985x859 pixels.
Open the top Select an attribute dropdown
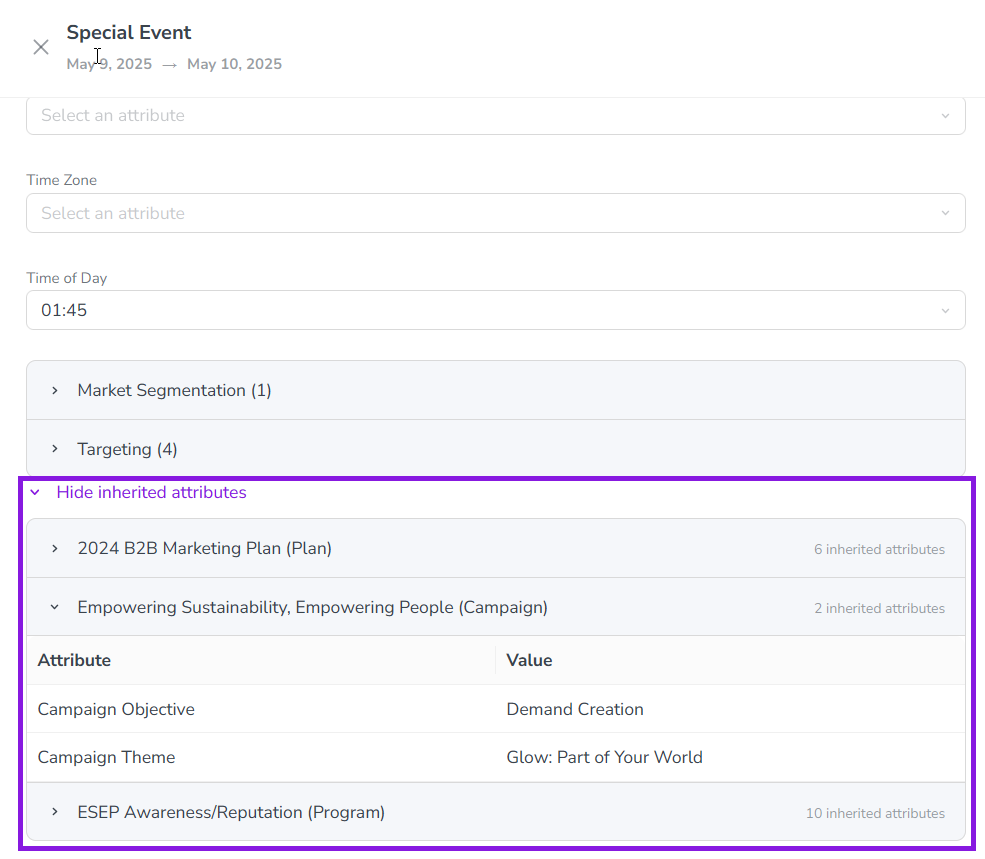pos(496,116)
